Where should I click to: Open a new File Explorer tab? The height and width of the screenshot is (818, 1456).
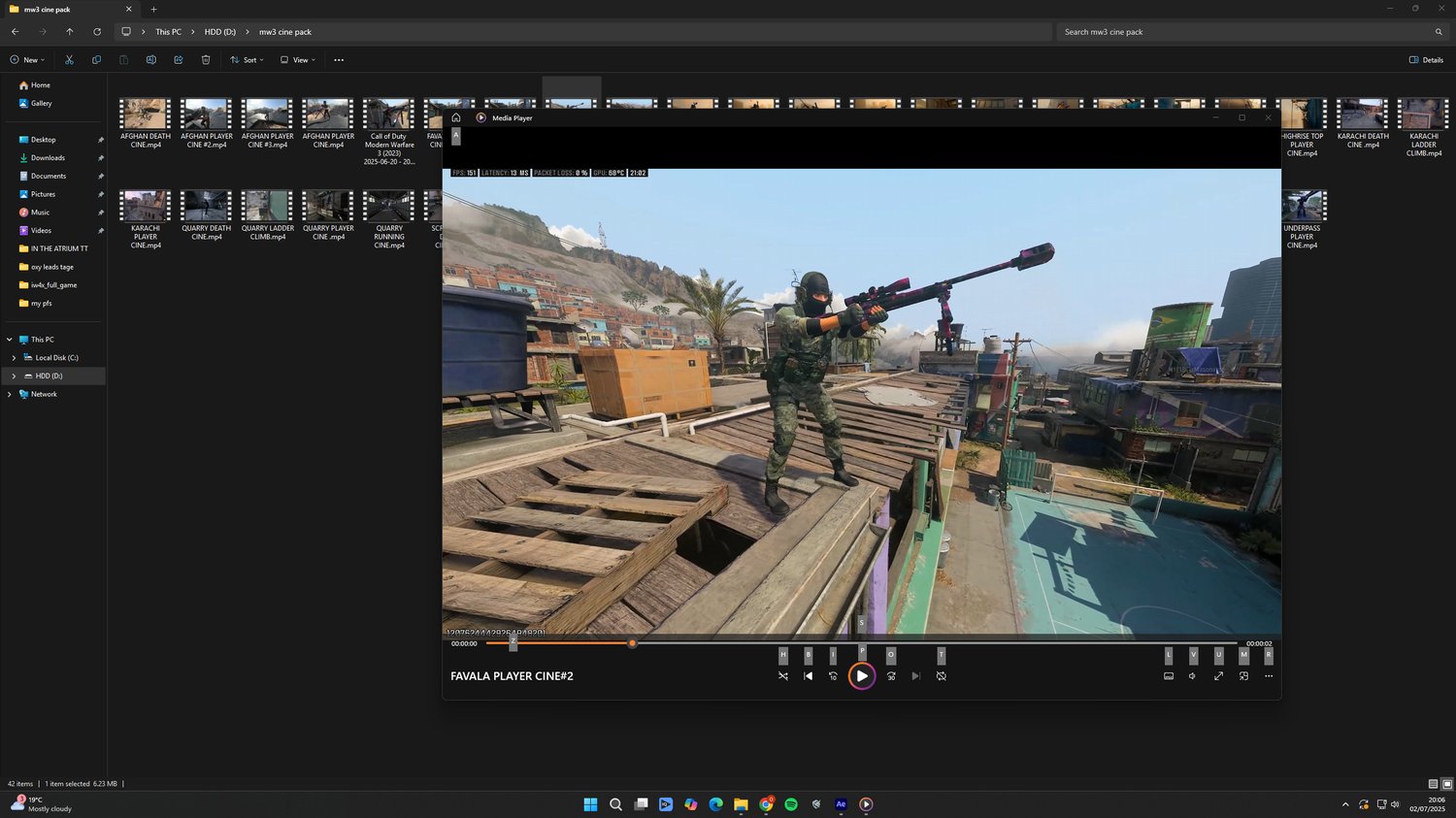click(x=153, y=9)
